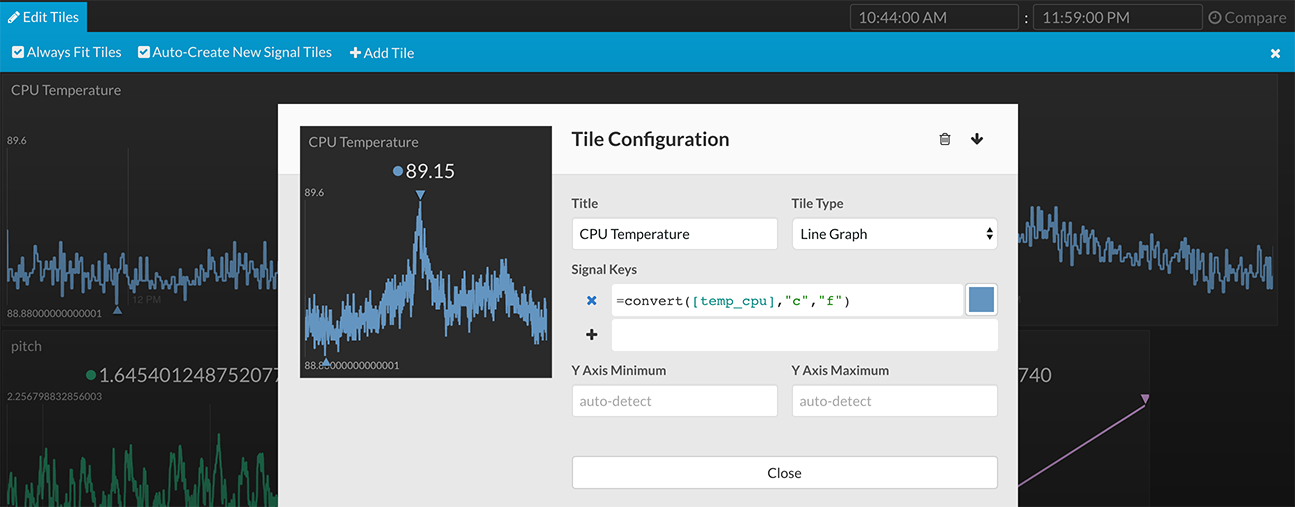
Task: Click the Compare link
Action: click(x=1254, y=18)
